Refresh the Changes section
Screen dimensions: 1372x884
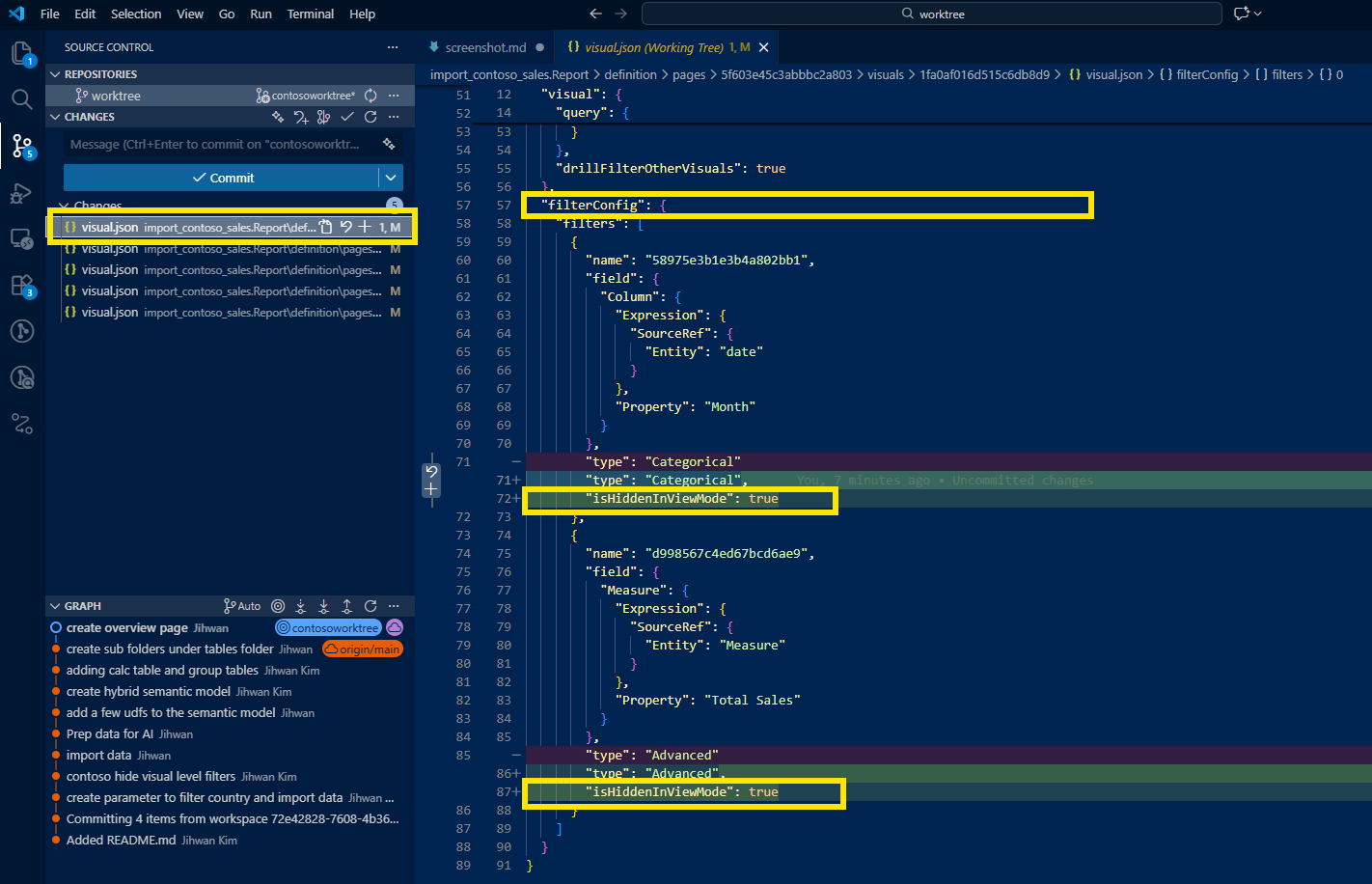pyautogui.click(x=370, y=117)
